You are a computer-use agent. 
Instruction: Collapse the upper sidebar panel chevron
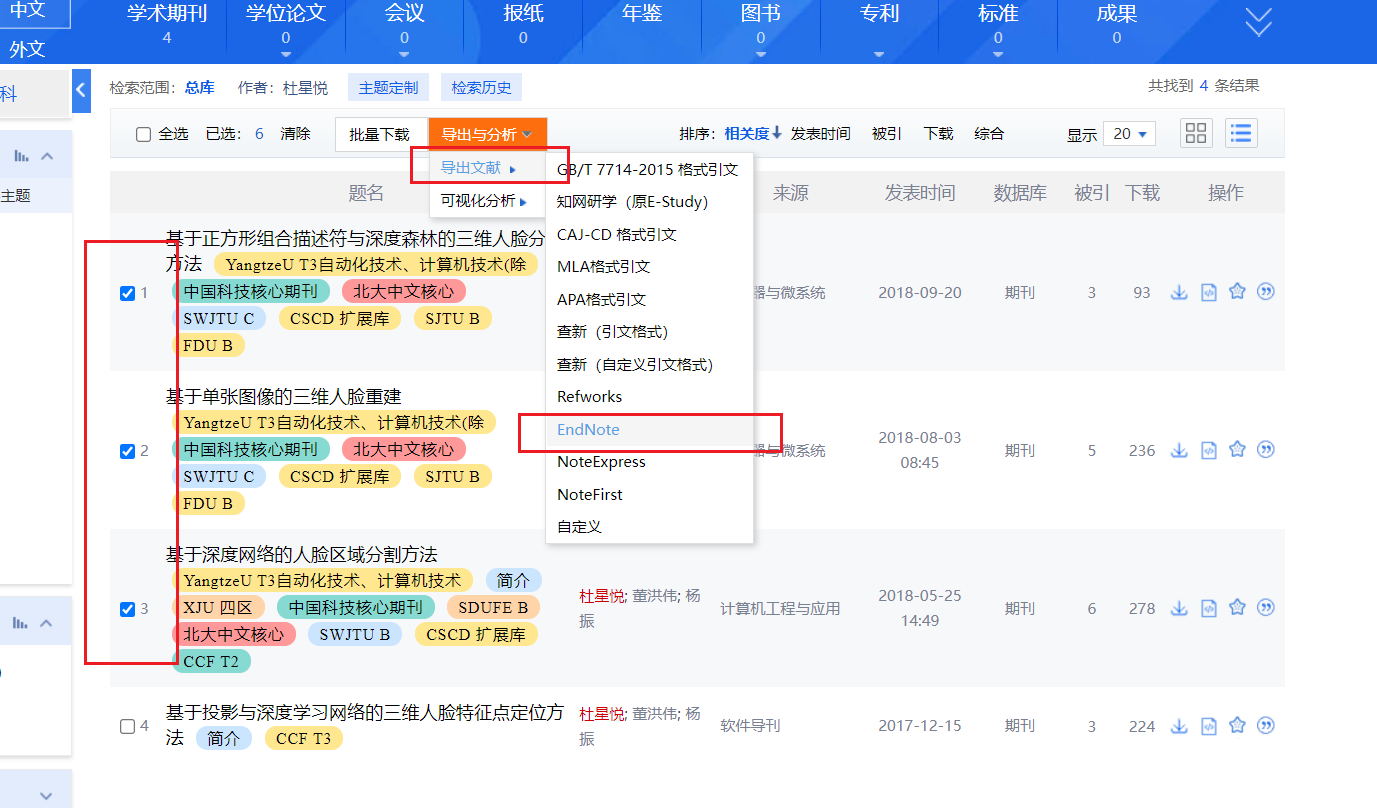pos(46,156)
